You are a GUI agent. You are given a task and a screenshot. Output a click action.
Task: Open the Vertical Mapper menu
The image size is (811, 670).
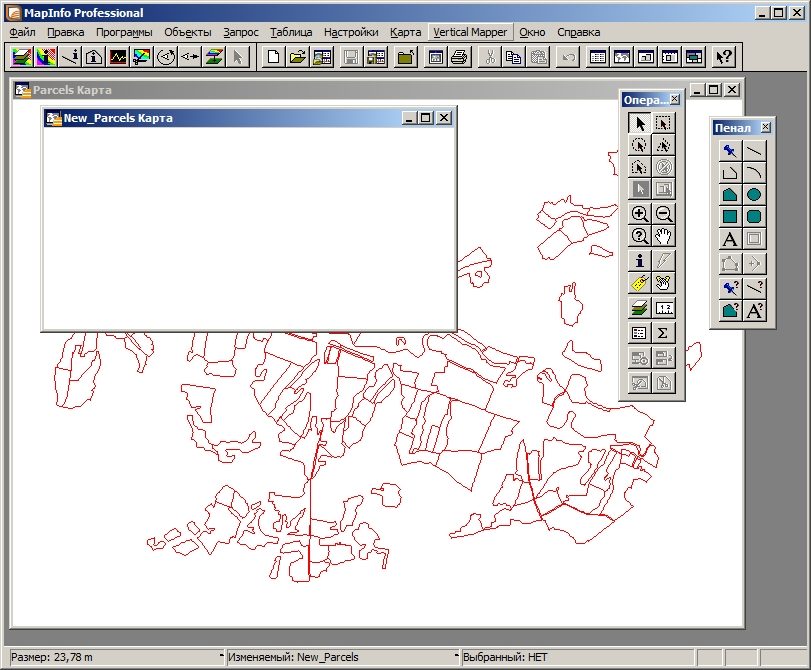click(470, 32)
